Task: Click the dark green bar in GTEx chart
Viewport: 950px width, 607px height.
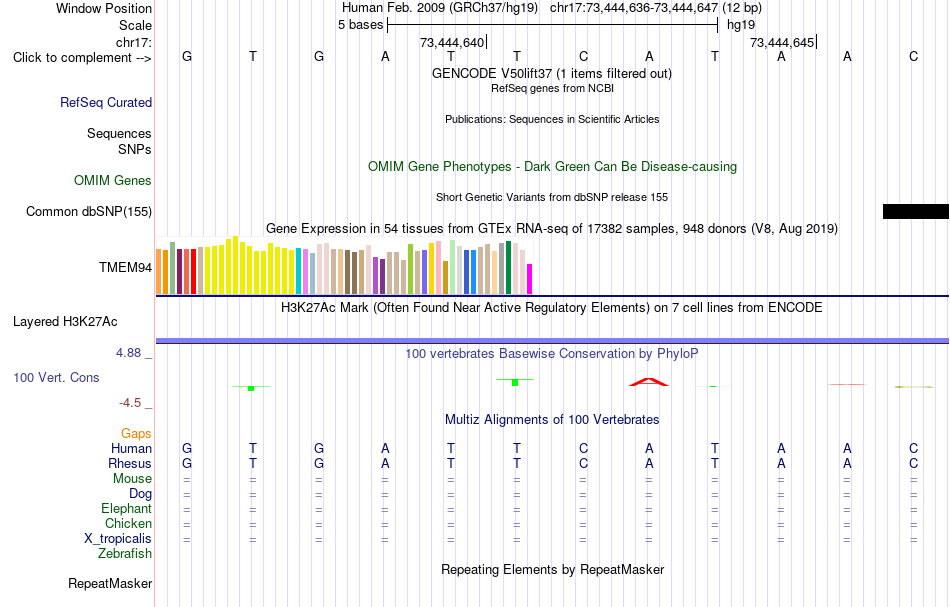Action: [x=509, y=268]
